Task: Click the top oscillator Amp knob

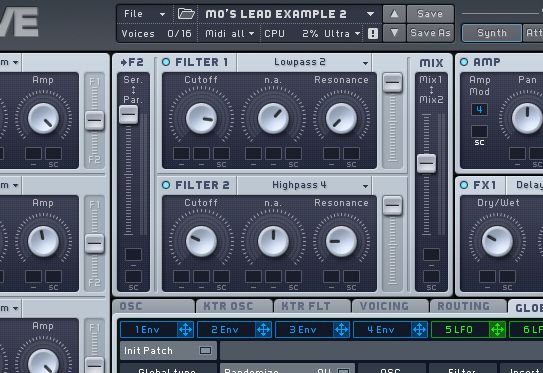Action: (43, 118)
